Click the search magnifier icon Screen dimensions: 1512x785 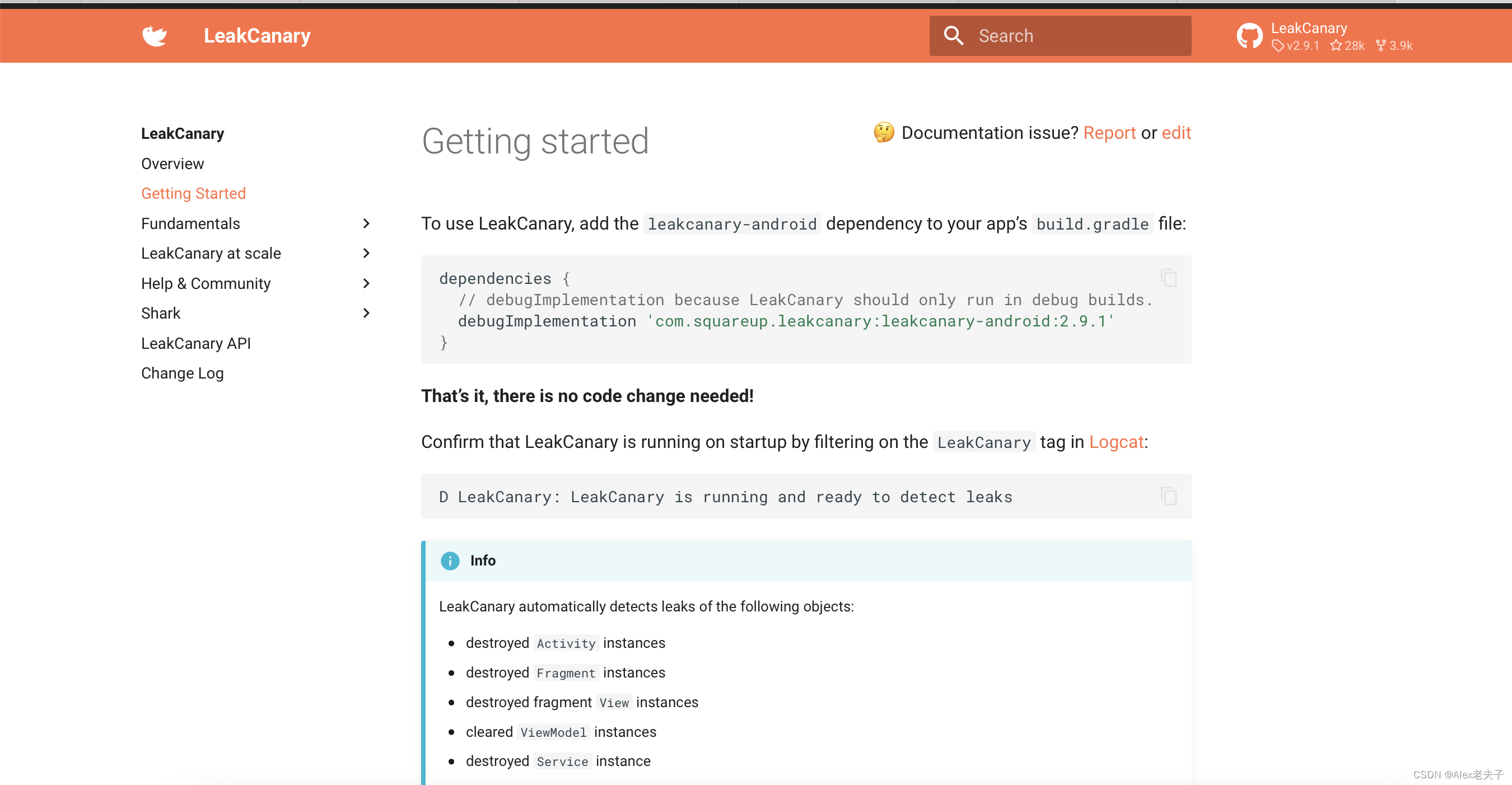[x=953, y=35]
